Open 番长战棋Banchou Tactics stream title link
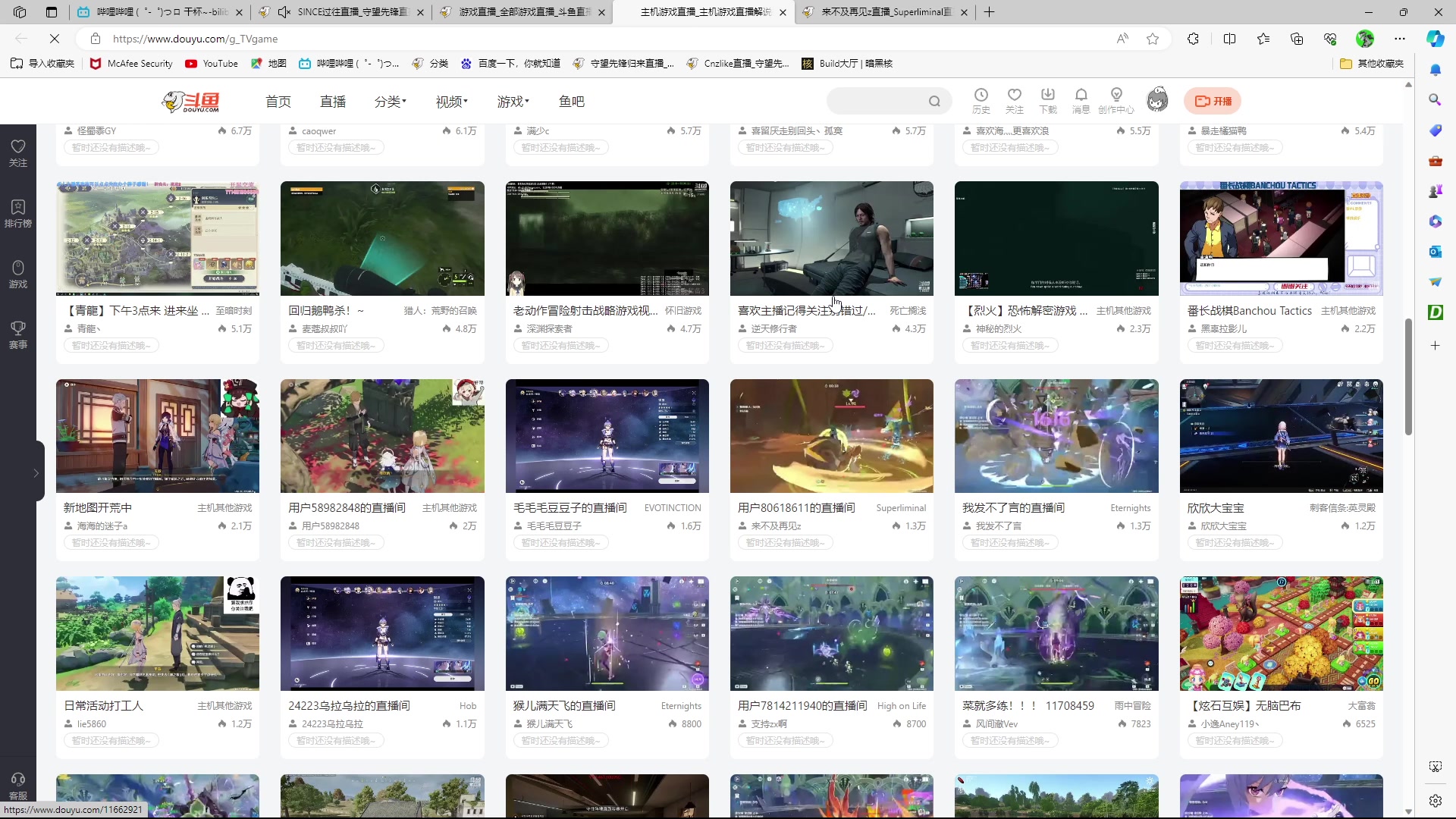 [x=1249, y=311]
